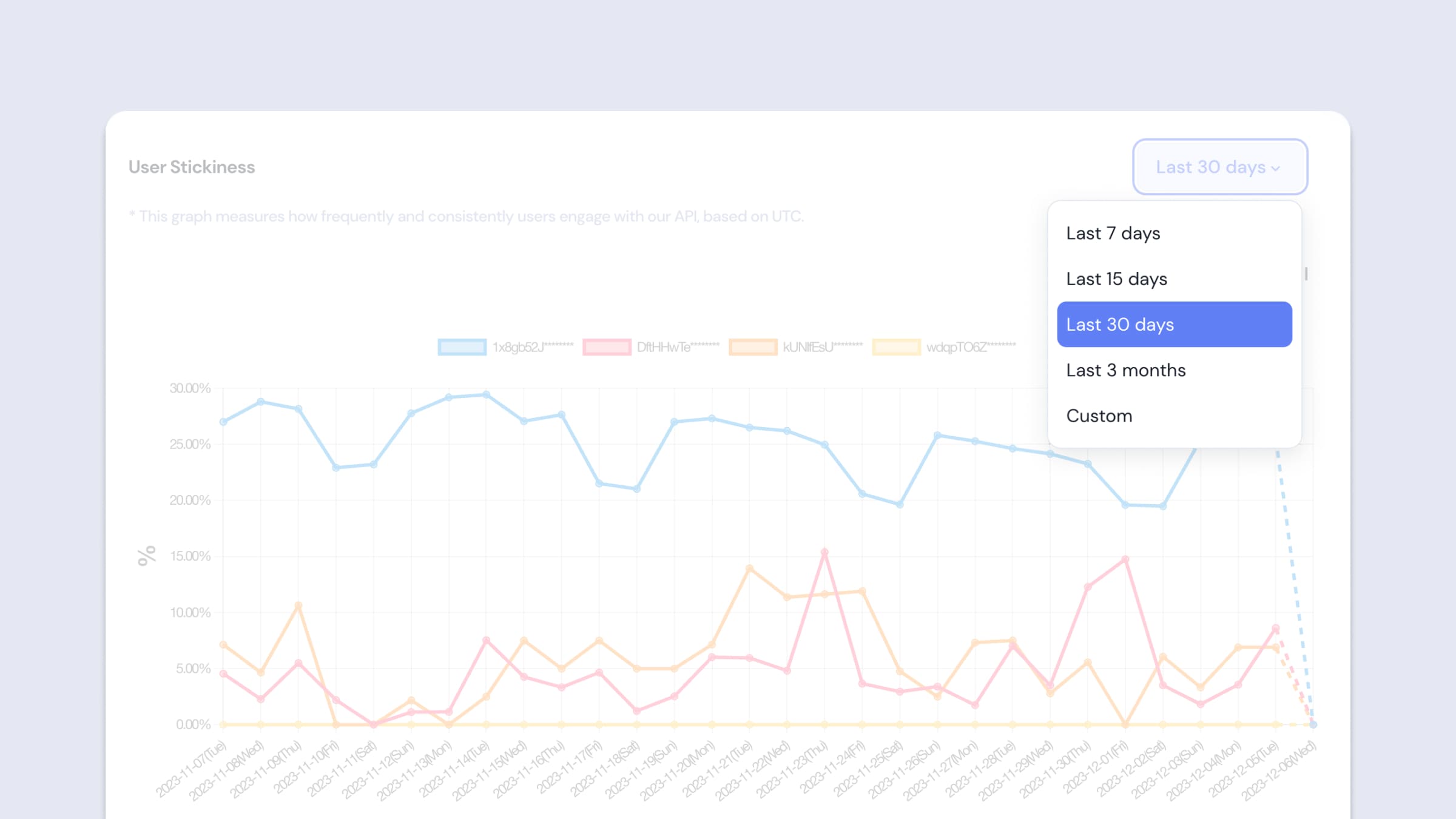This screenshot has width=1456, height=819.
Task: Click the blue legend color swatch
Action: [462, 347]
